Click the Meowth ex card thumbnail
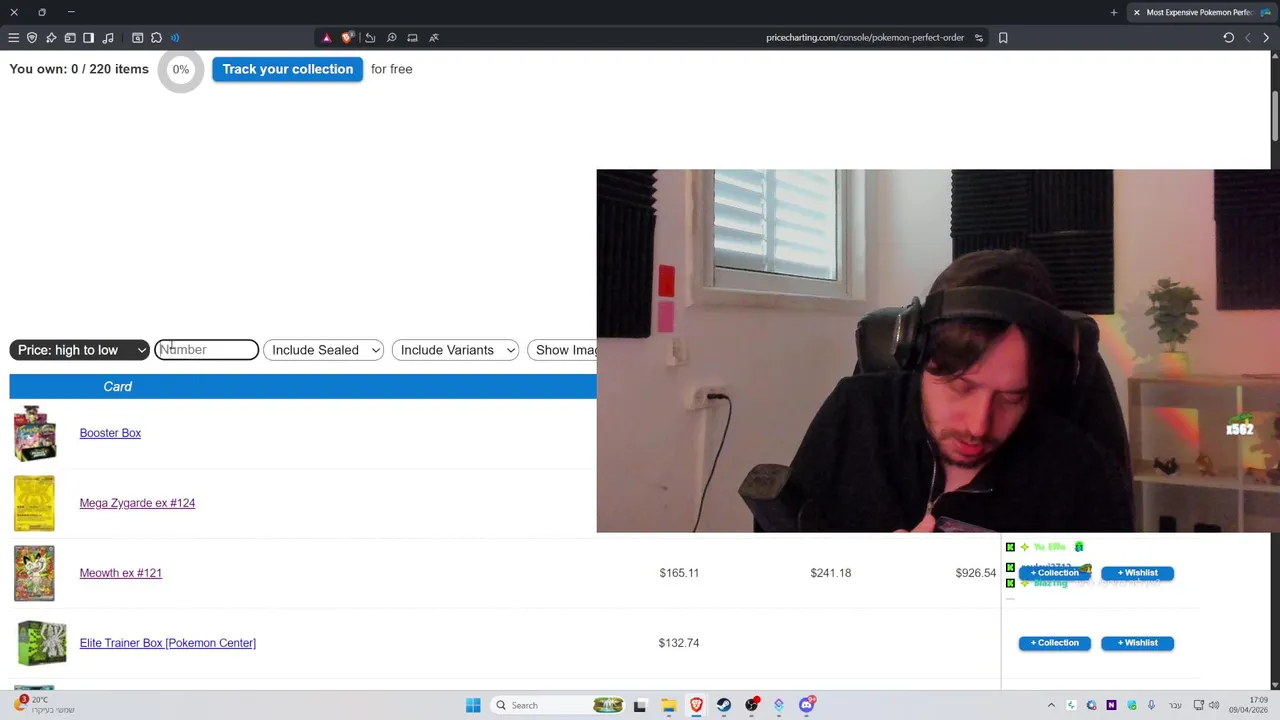1280x720 pixels. tap(34, 573)
